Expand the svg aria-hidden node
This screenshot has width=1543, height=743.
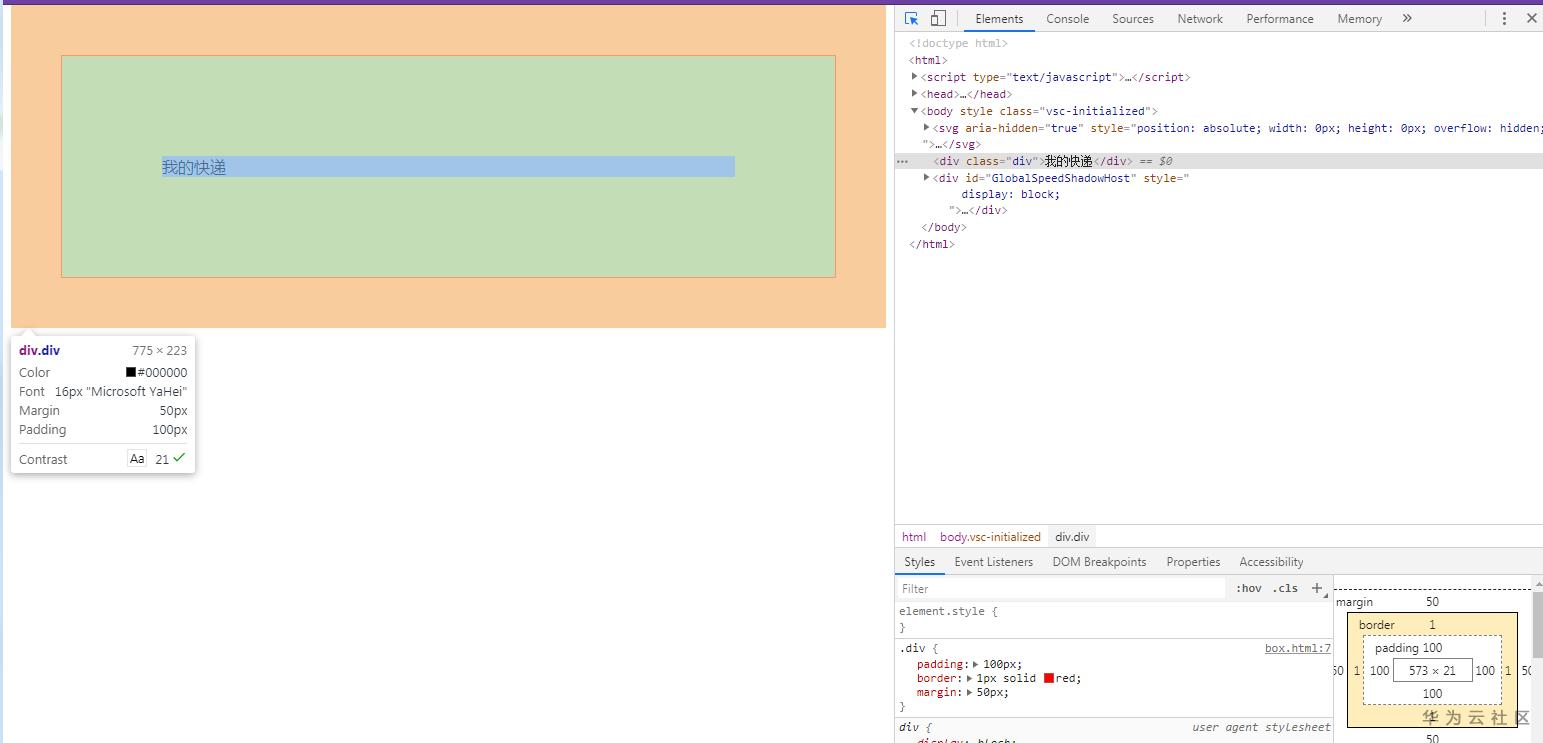[x=926, y=127]
